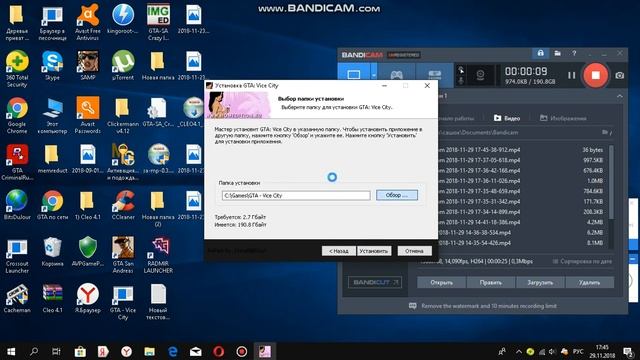The height and width of the screenshot is (360, 640).
Task: Select the 14-41-18-386.mp4 recording
Action: click(521, 222)
